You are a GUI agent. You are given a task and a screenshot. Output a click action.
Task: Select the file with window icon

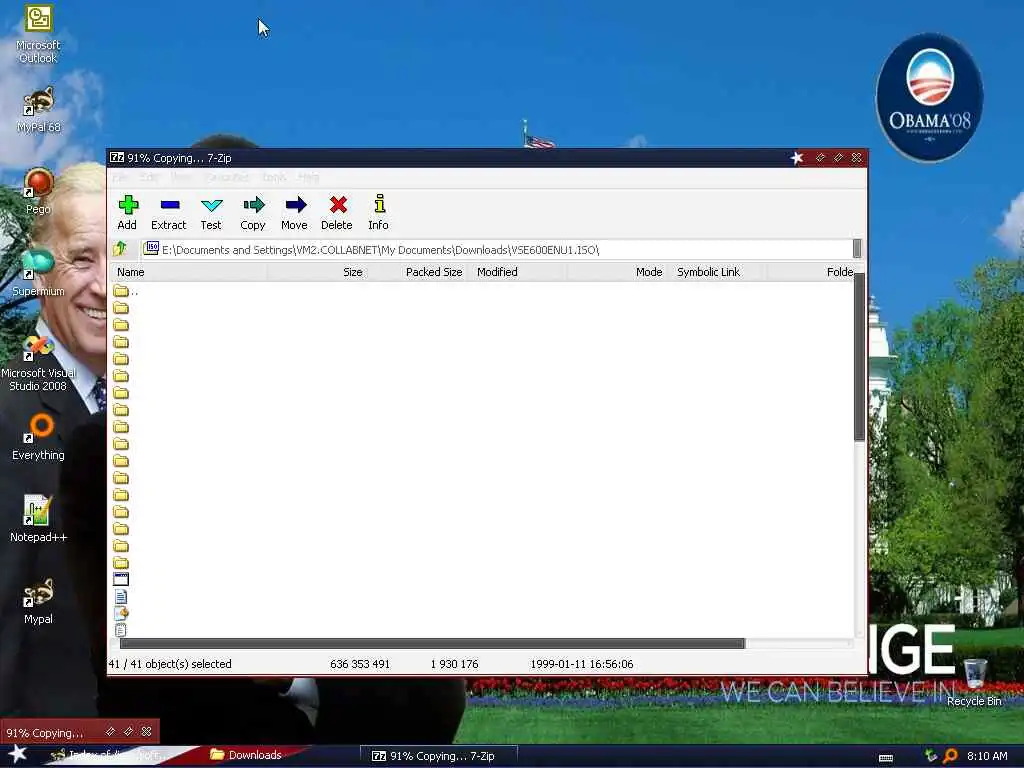coord(121,579)
